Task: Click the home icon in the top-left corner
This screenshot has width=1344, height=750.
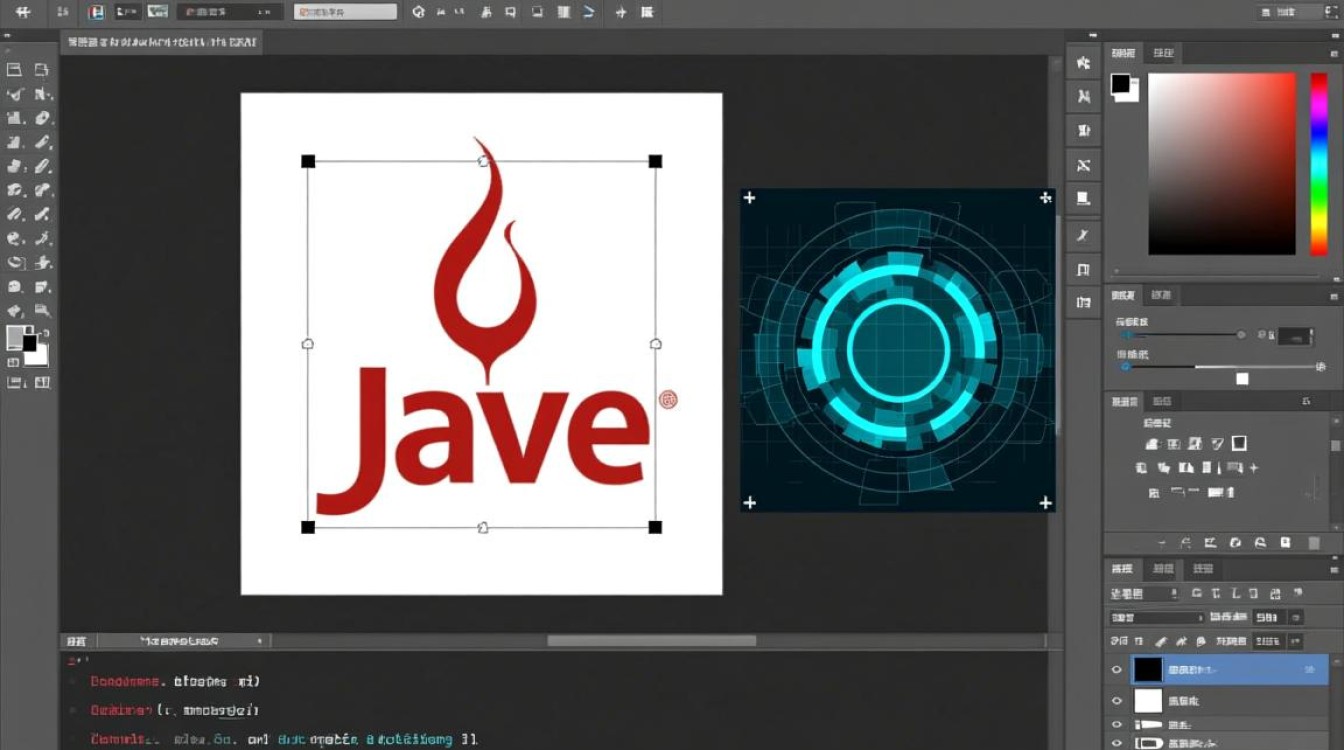Action: (22, 12)
